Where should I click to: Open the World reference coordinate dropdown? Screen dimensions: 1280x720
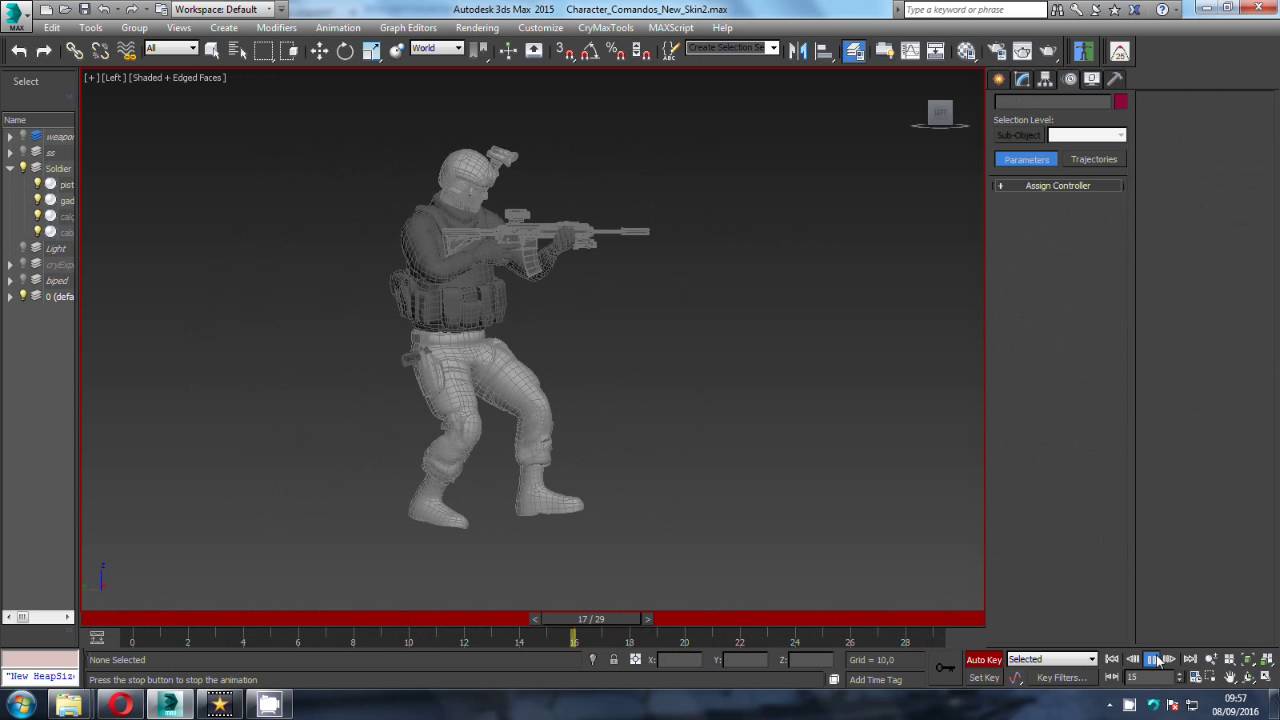437,48
